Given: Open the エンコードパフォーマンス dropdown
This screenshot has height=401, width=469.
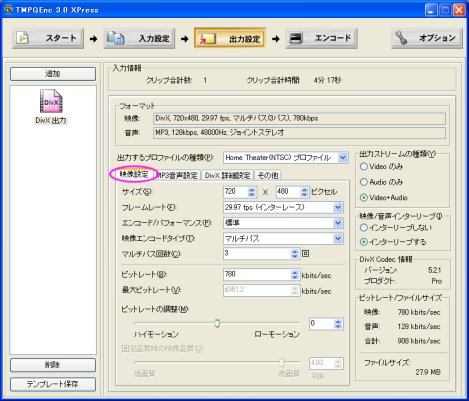Looking at the screenshot, I should [x=338, y=223].
